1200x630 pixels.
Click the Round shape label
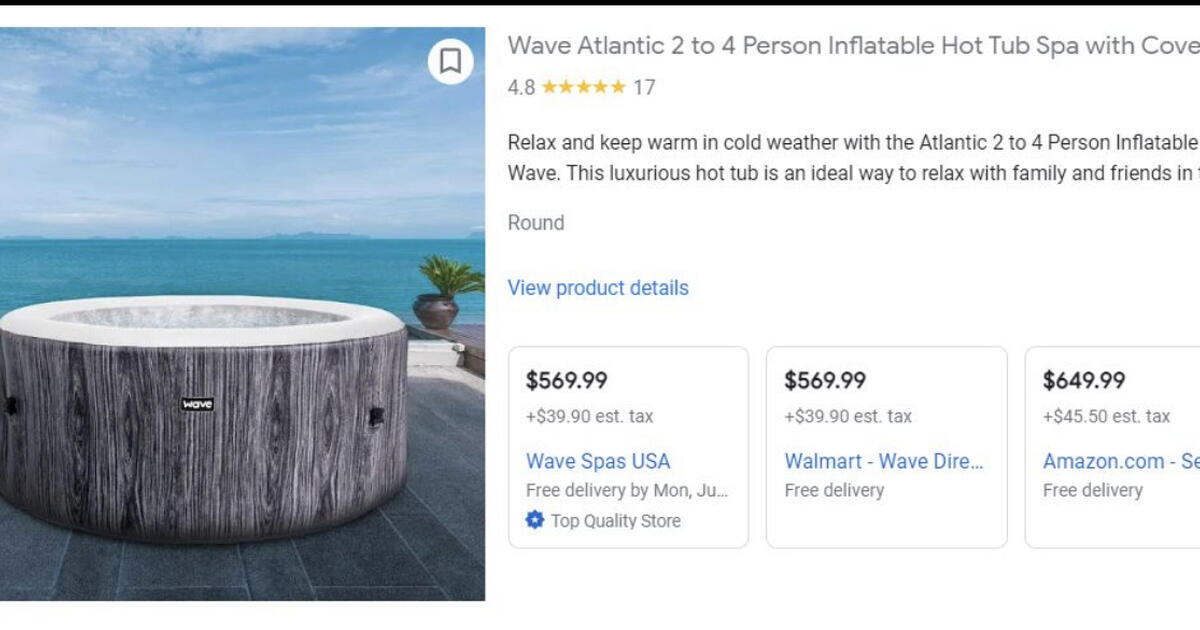(537, 222)
